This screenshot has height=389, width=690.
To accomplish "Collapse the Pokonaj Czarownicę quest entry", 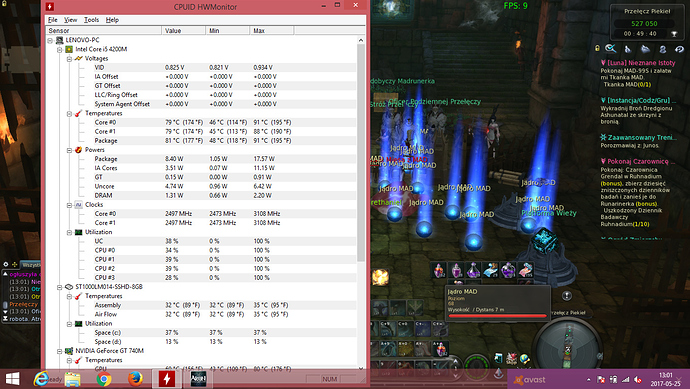I will (603, 161).
